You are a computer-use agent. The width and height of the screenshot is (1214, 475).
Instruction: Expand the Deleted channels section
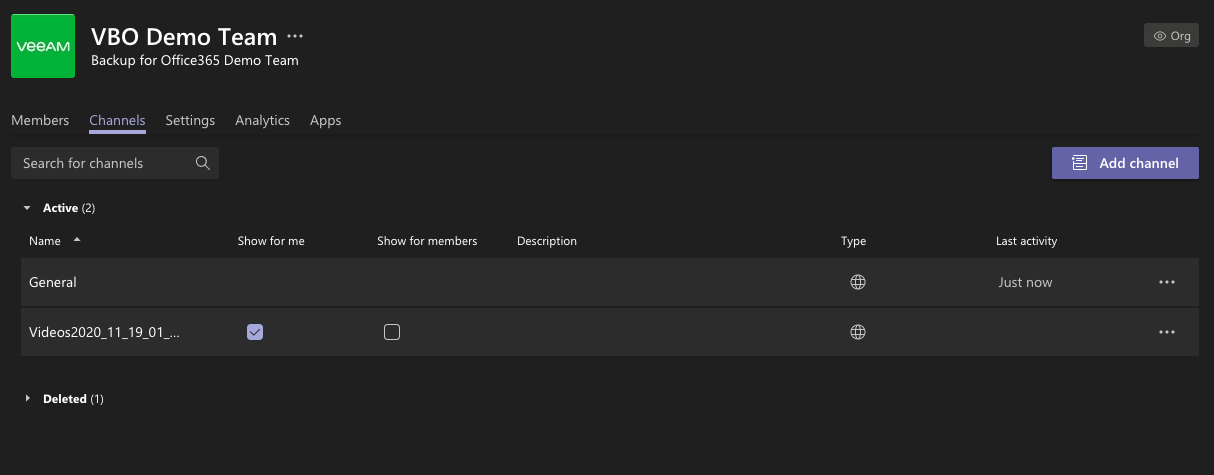(27, 399)
